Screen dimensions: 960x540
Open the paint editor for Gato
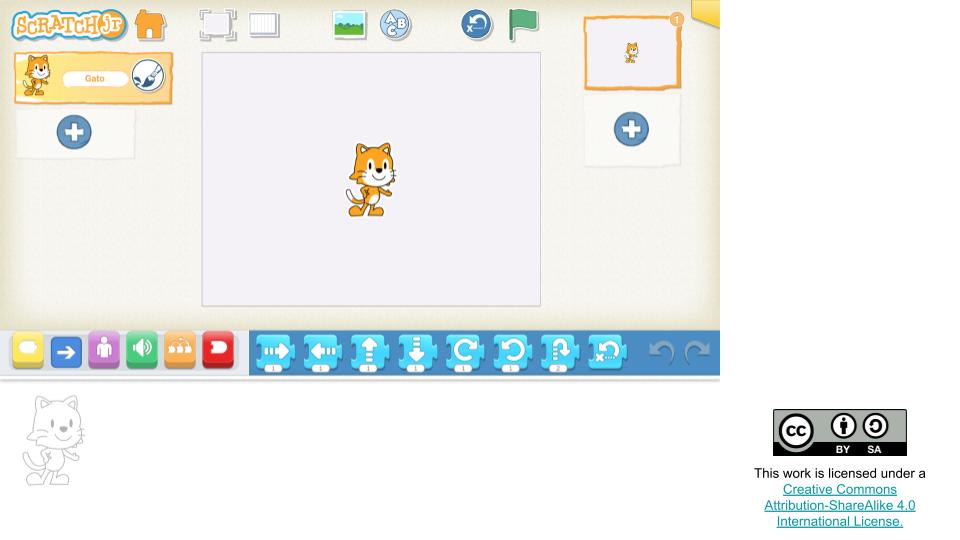coord(148,77)
